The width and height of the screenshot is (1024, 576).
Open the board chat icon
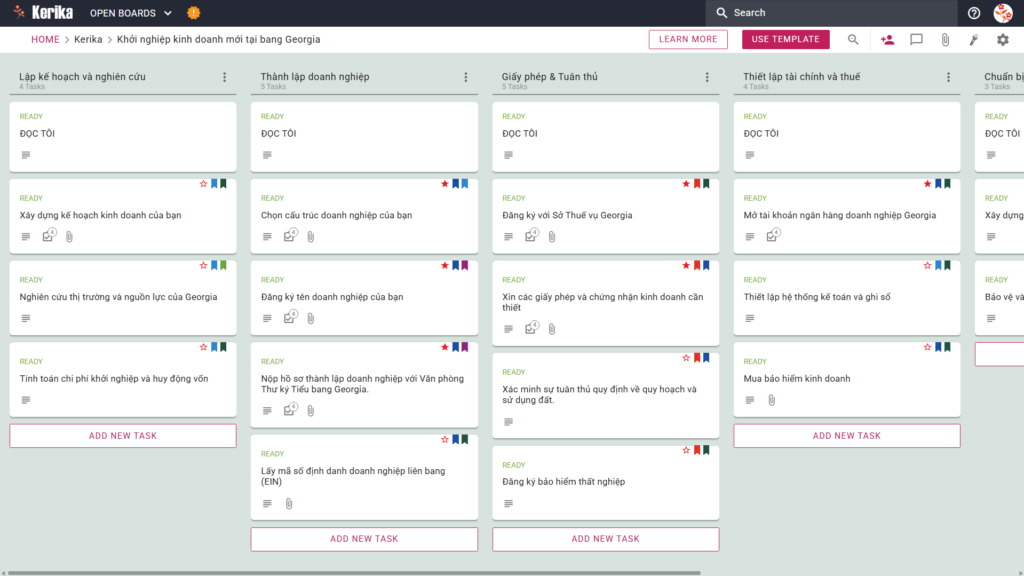(x=916, y=39)
